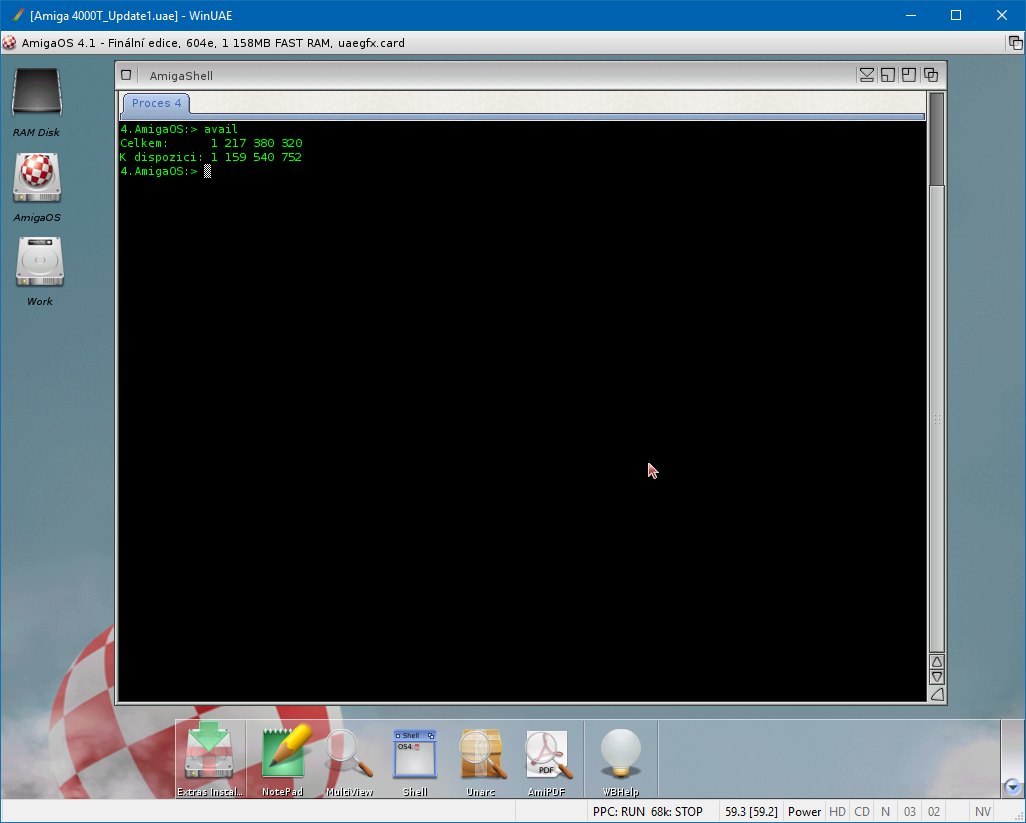Click the shell scrollbar up arrow
The image size is (1026, 823).
coord(937,661)
